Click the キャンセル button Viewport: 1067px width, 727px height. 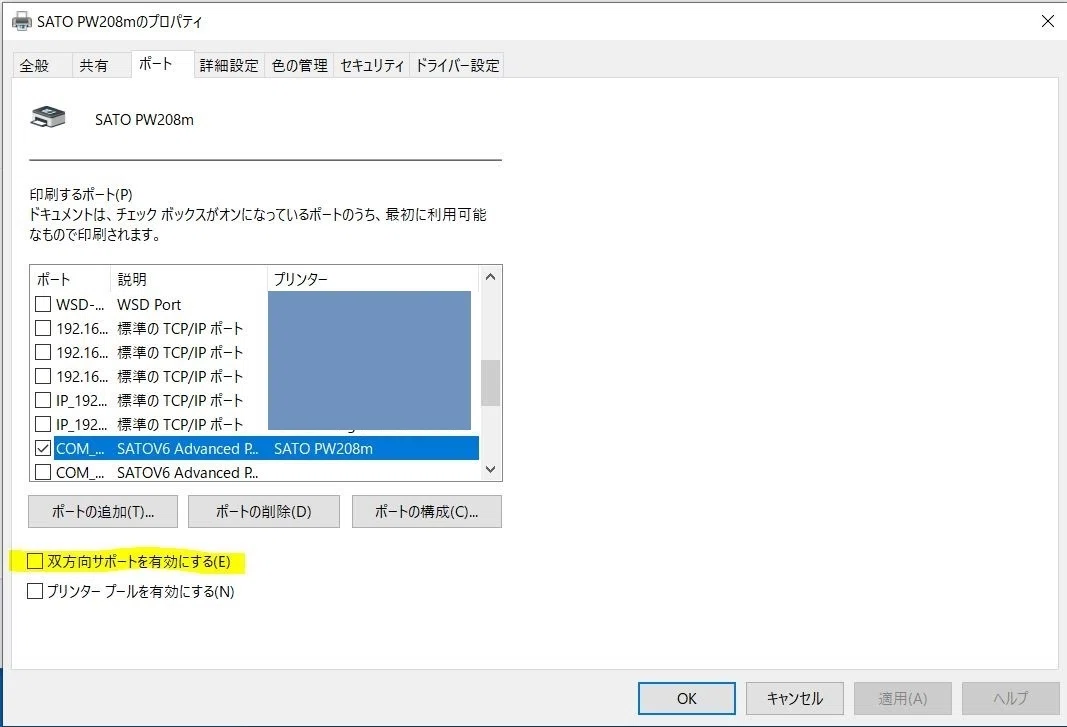coord(795,698)
